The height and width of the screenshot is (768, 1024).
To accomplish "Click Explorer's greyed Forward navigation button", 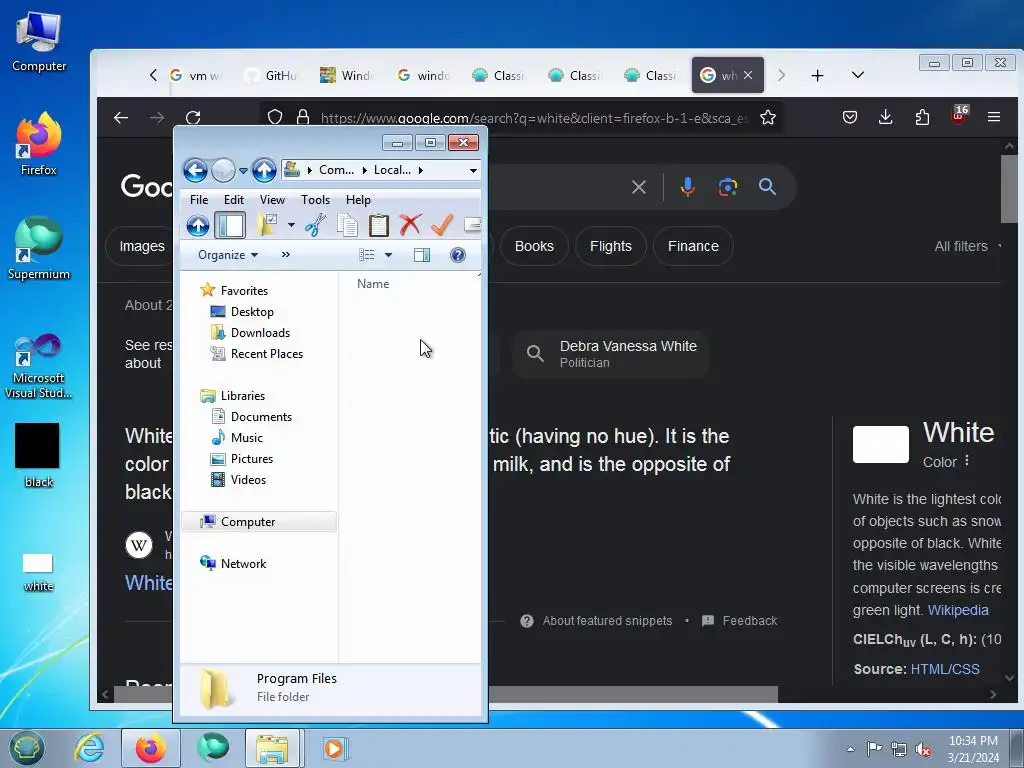I will point(223,170).
